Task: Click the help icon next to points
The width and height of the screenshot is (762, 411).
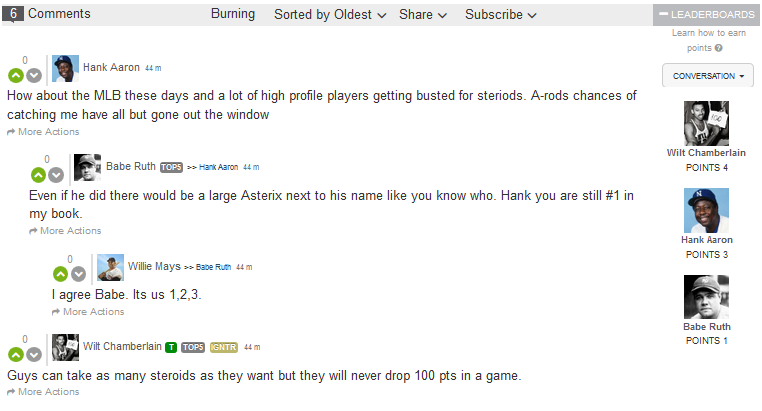Action: pyautogui.click(x=719, y=48)
